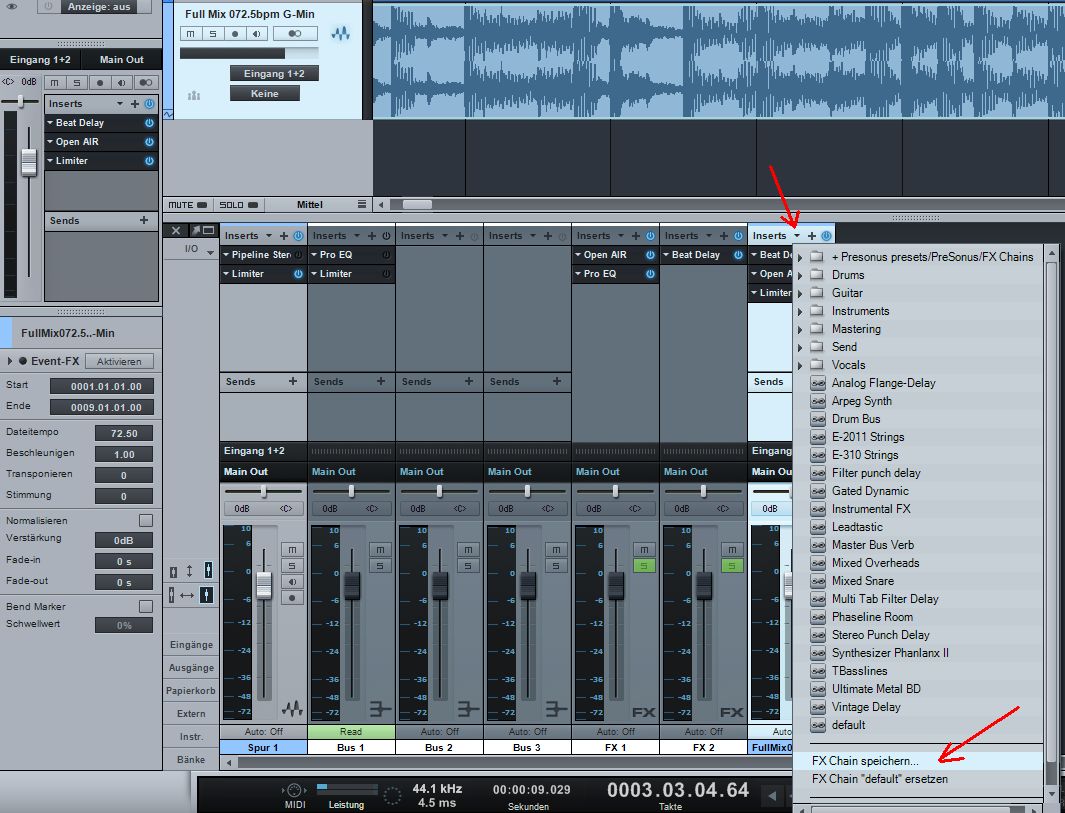
Task: Toggle the Open AIR insert on FX 1
Action: [x=650, y=255]
